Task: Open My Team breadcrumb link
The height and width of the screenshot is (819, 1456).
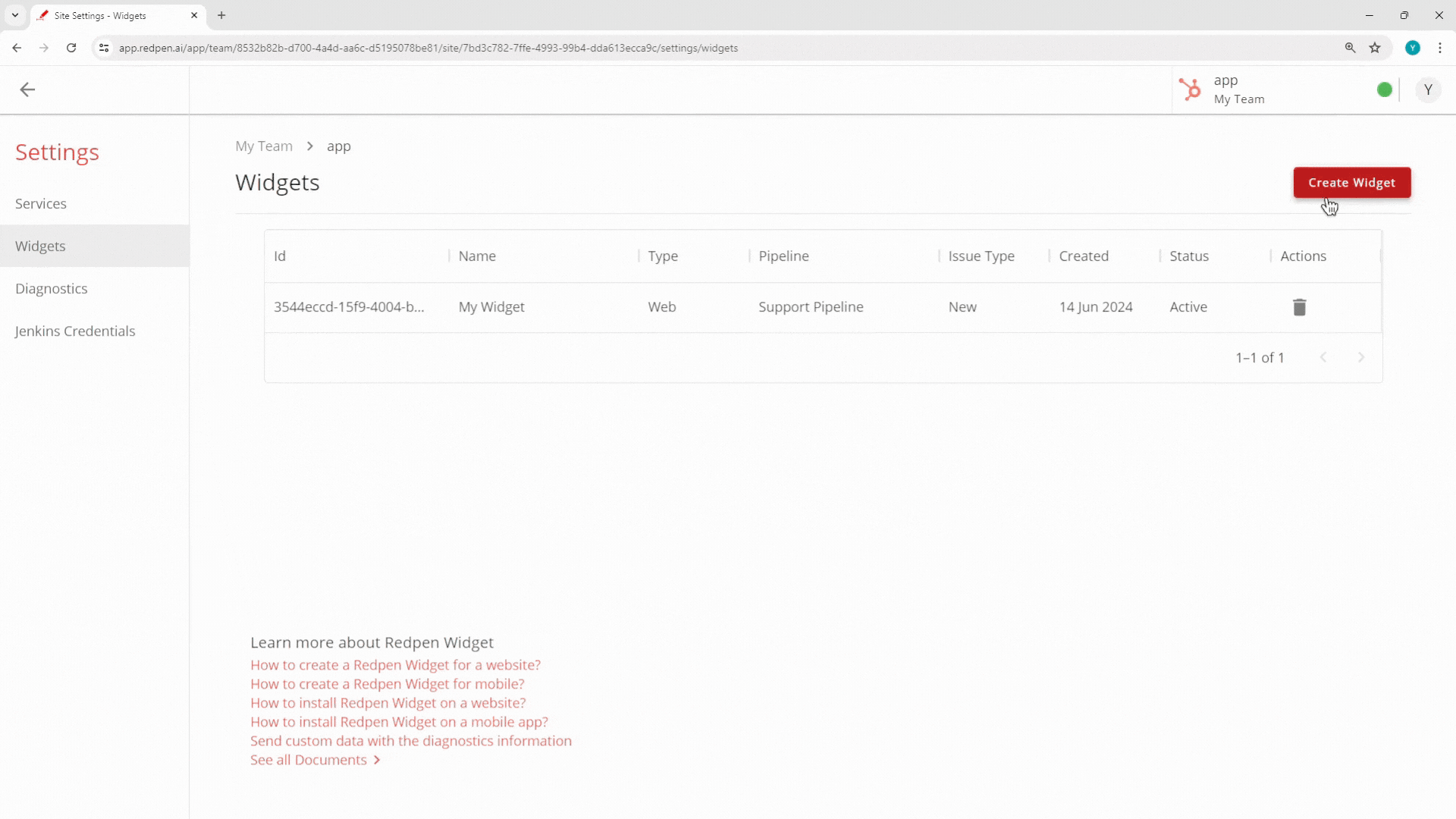Action: [x=264, y=146]
